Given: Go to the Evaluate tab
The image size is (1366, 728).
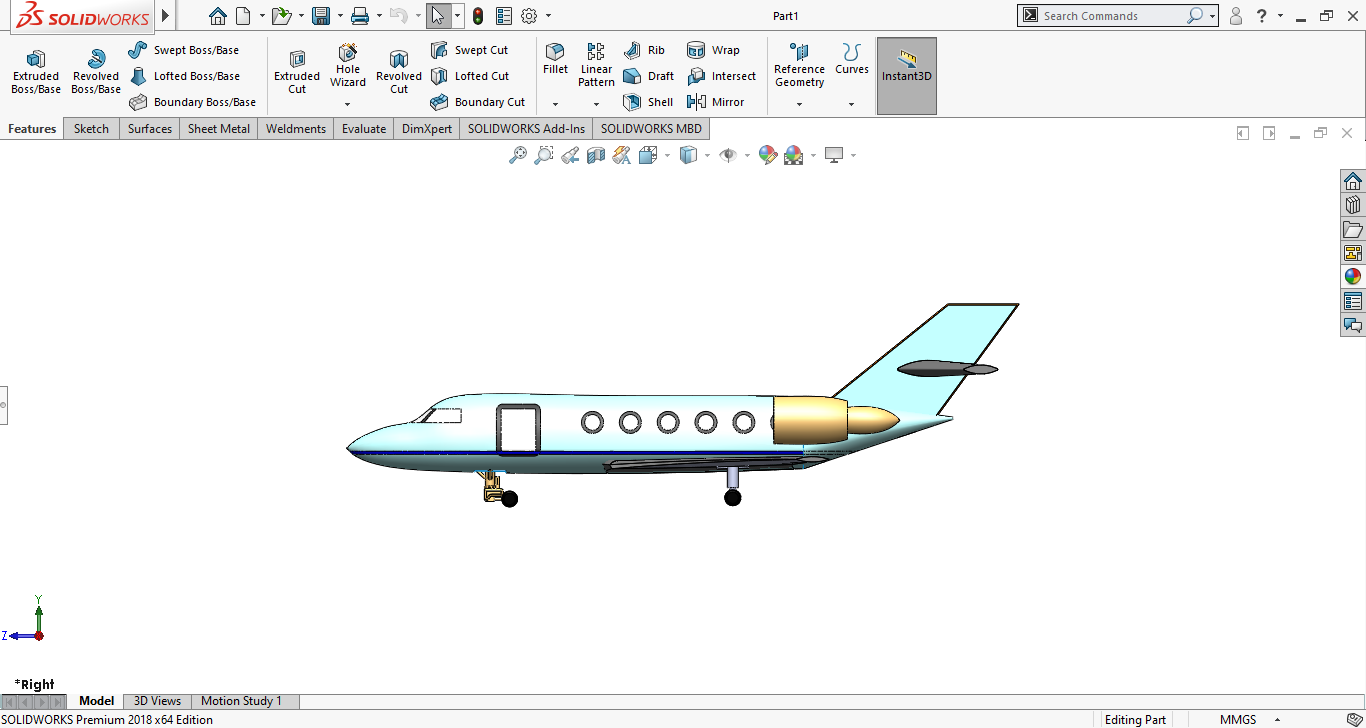Looking at the screenshot, I should point(364,129).
